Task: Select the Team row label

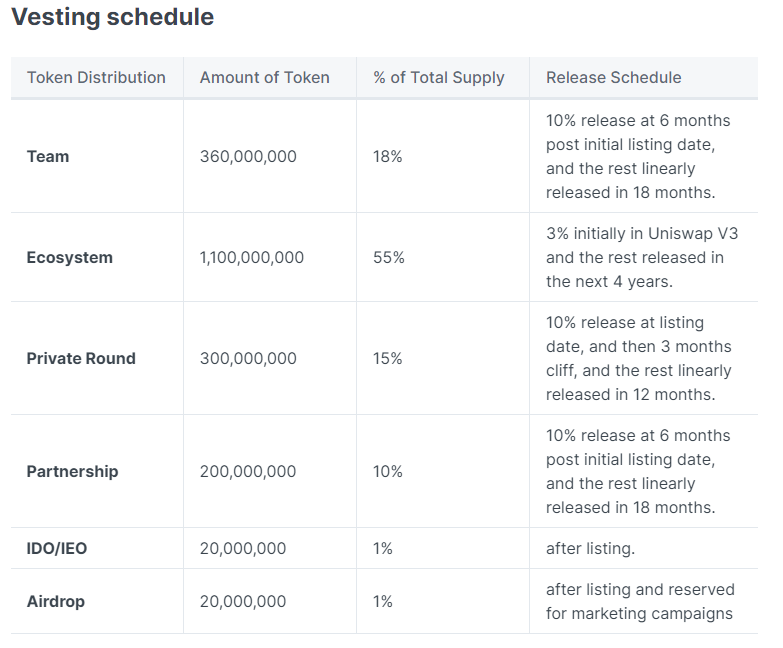Action: (x=48, y=156)
